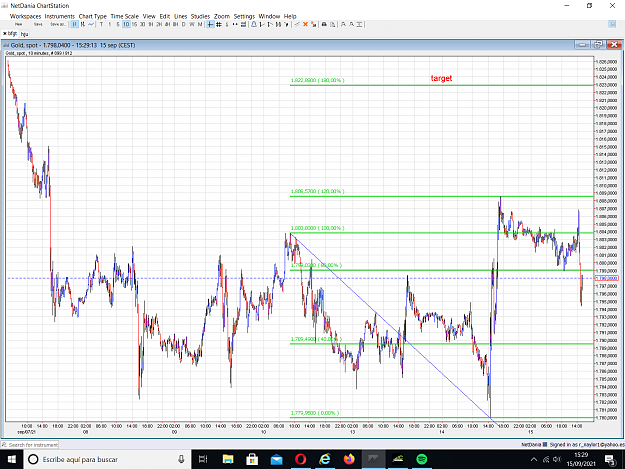Open Mail app from taskbar
The height and width of the screenshot is (469, 625).
276,459
